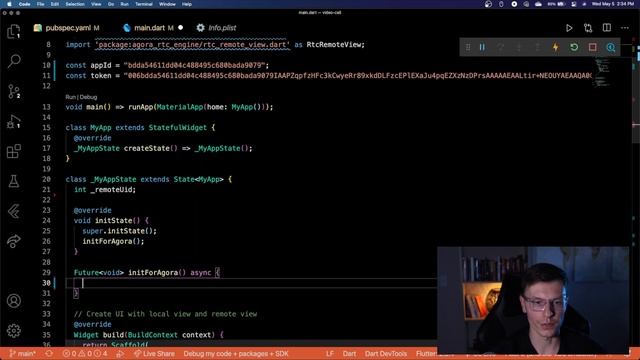Open the Selection menu

tap(75, 4)
